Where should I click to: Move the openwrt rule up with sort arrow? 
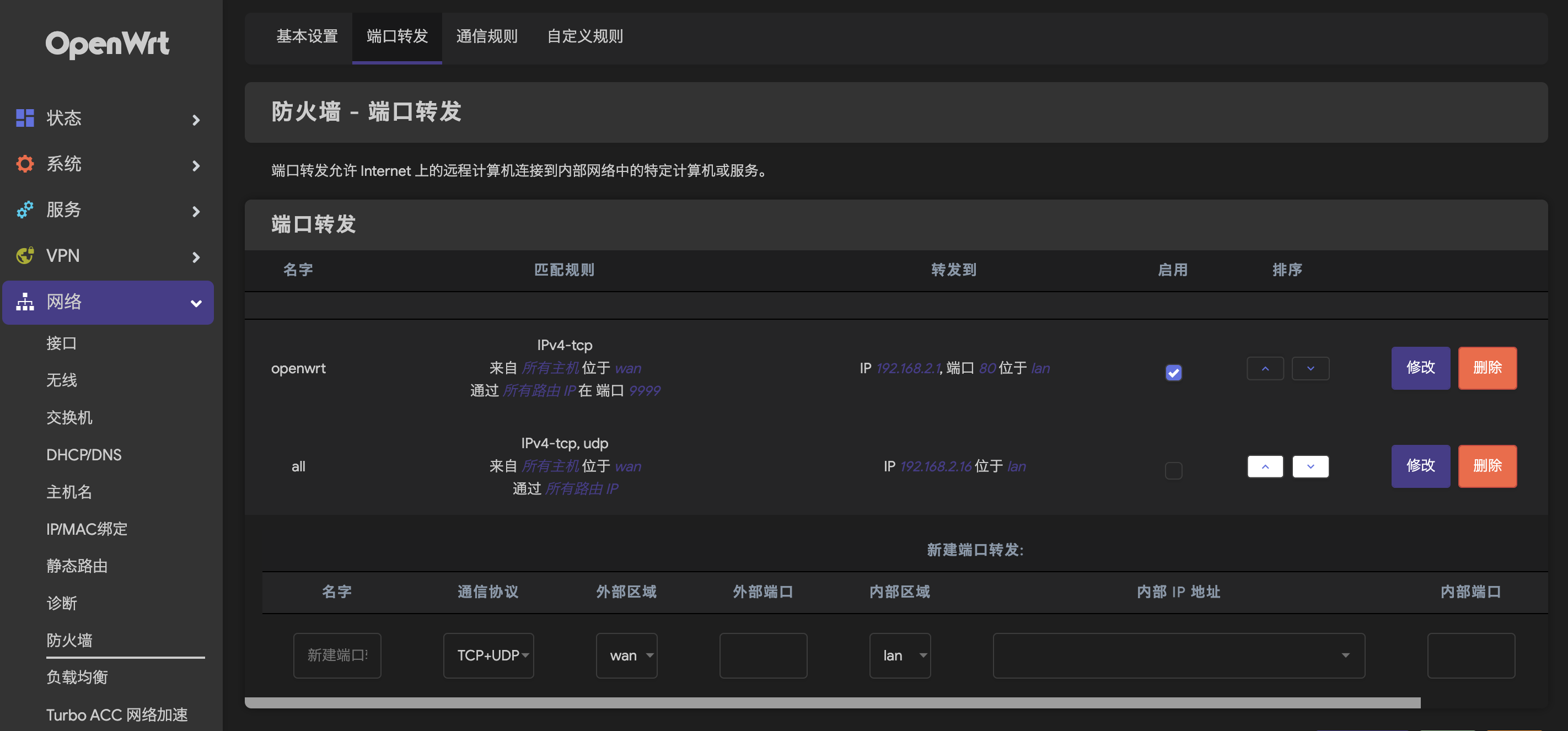click(x=1265, y=368)
